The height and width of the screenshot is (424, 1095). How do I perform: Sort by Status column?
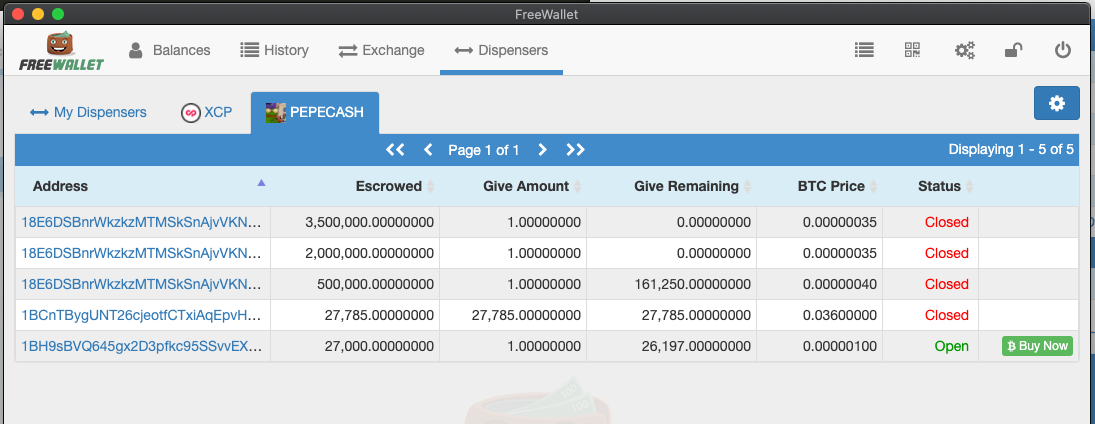[931, 186]
